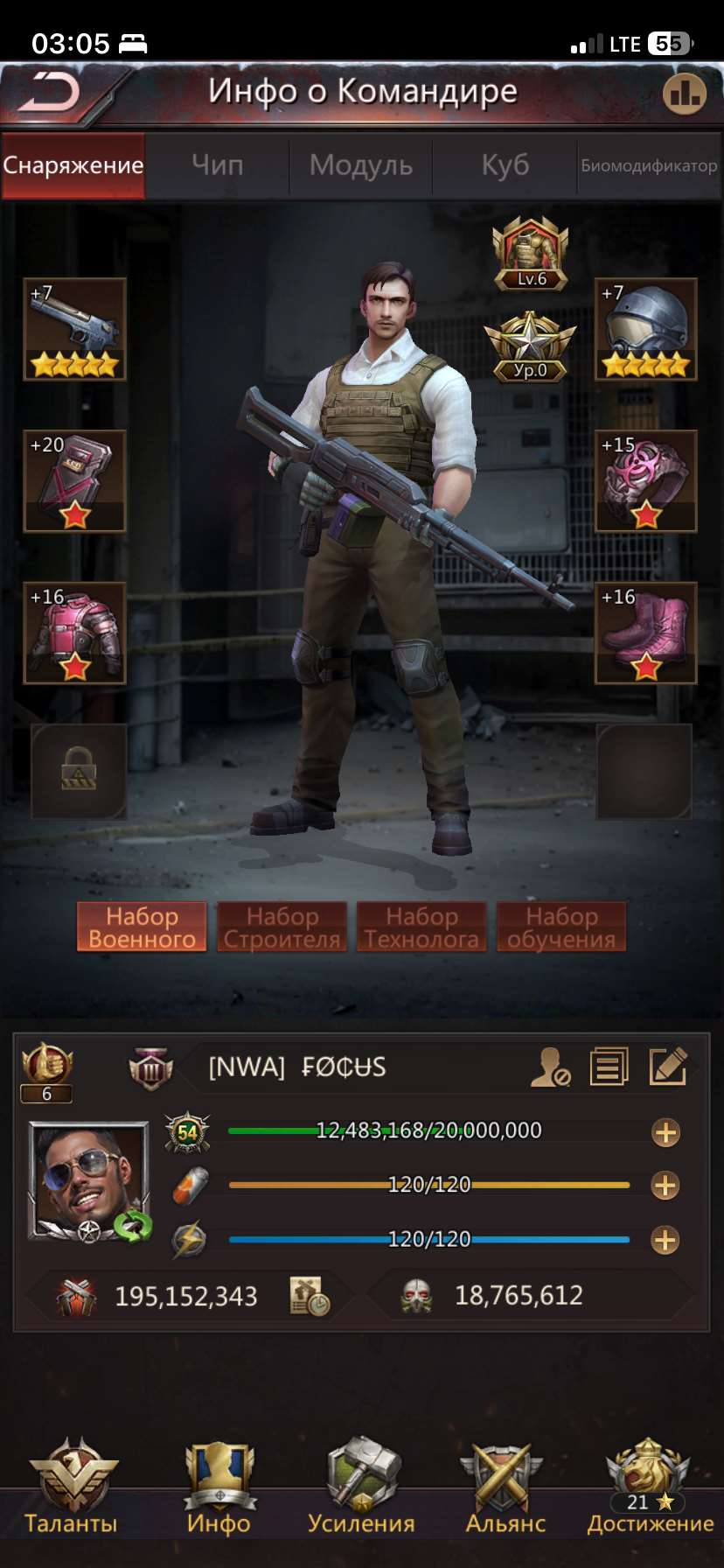The width and height of the screenshot is (724, 1568).
Task: Add experience with the plus button
Action: point(666,1133)
